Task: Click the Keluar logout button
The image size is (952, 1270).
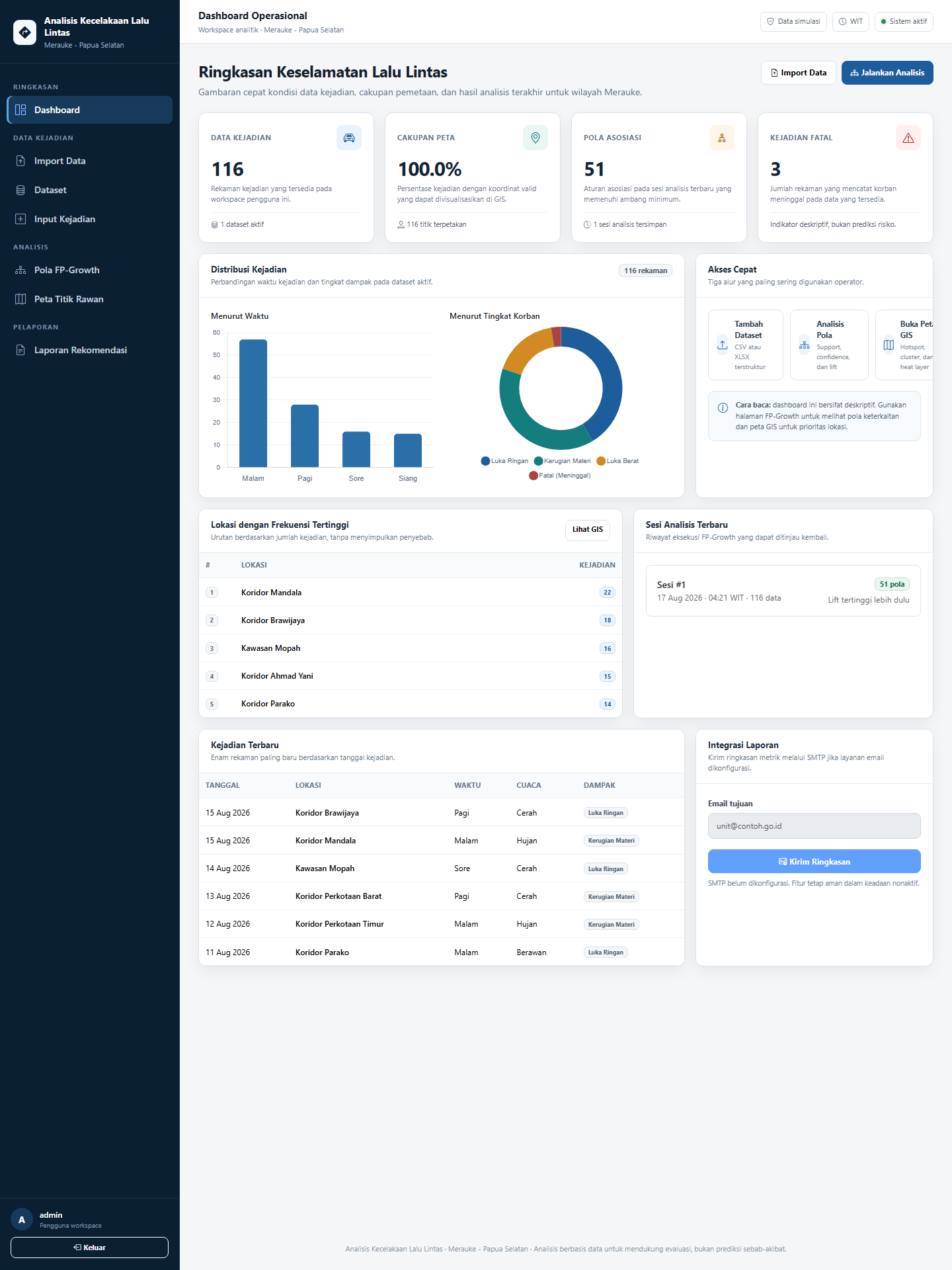Action: [x=89, y=1248]
